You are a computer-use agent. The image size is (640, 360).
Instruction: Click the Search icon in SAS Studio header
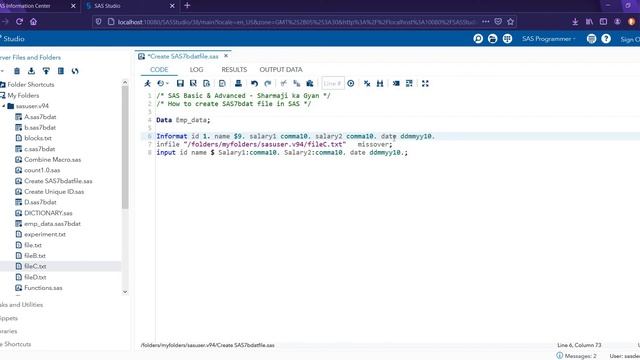(478, 39)
